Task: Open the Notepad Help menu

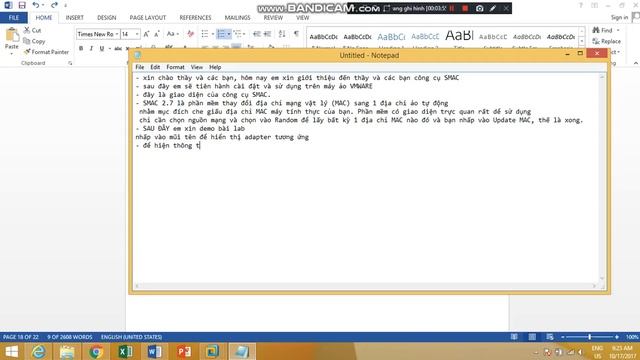Action: click(x=215, y=67)
